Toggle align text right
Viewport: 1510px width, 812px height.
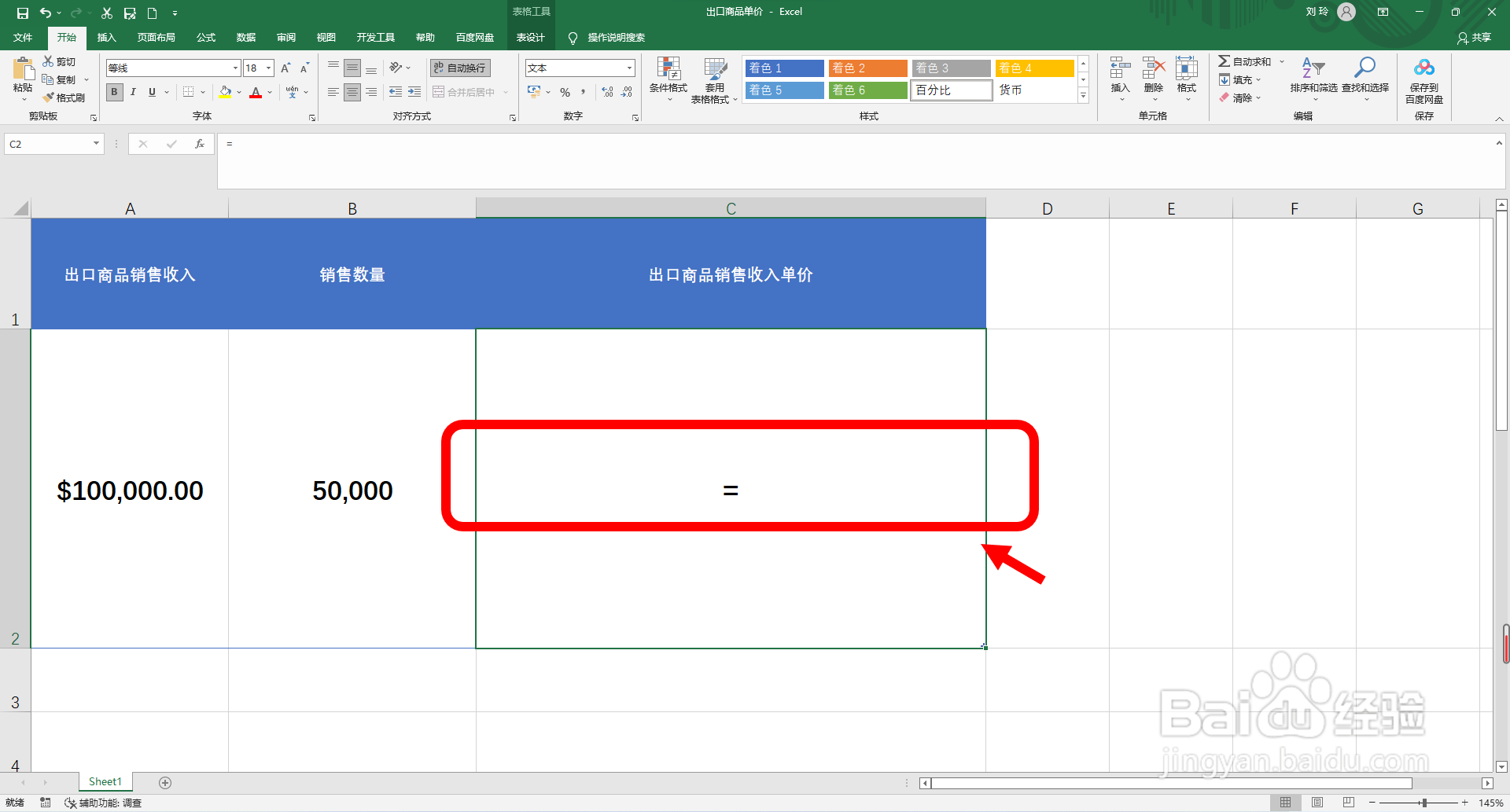pyautogui.click(x=371, y=92)
